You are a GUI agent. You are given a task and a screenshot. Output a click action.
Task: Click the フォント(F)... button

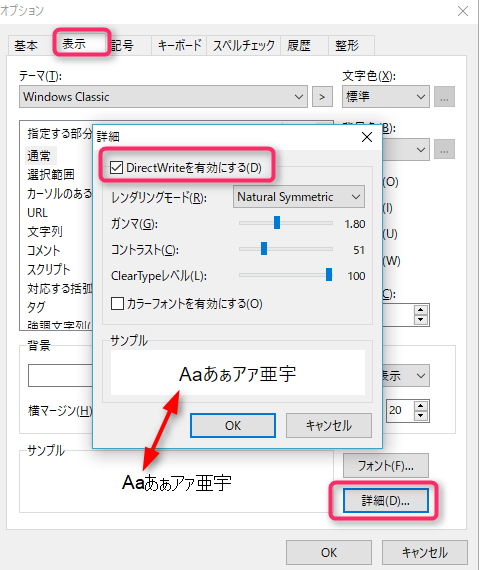(386, 466)
